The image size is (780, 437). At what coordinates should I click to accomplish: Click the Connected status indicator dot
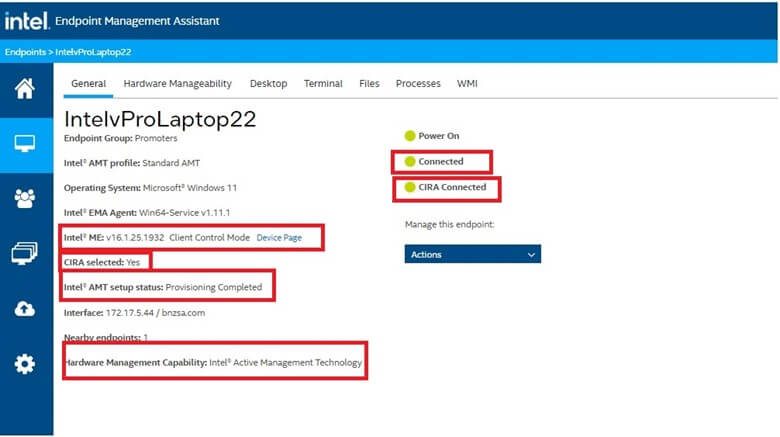tap(410, 161)
